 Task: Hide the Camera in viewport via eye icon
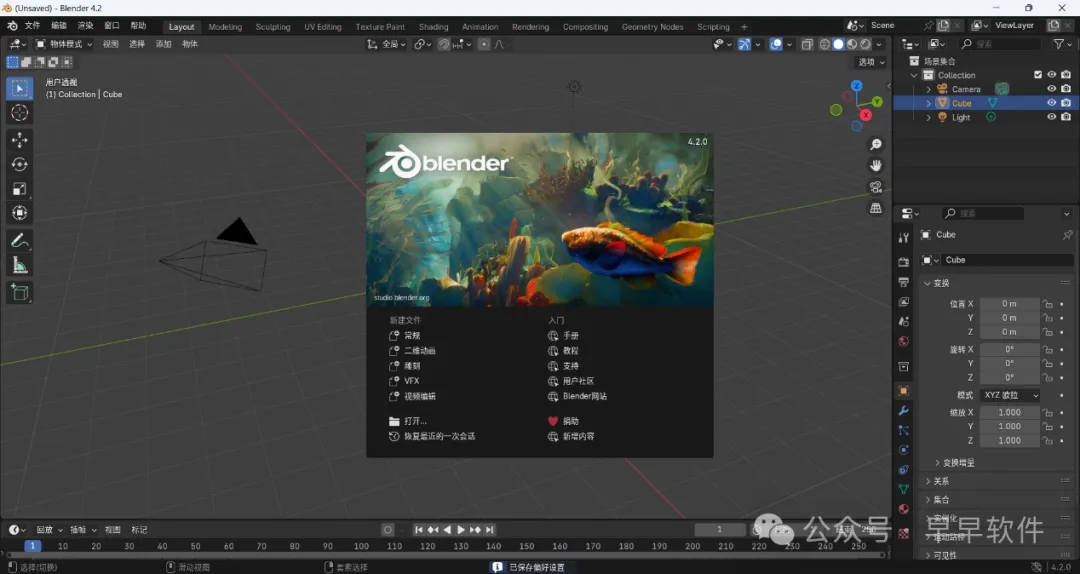tap(1051, 89)
